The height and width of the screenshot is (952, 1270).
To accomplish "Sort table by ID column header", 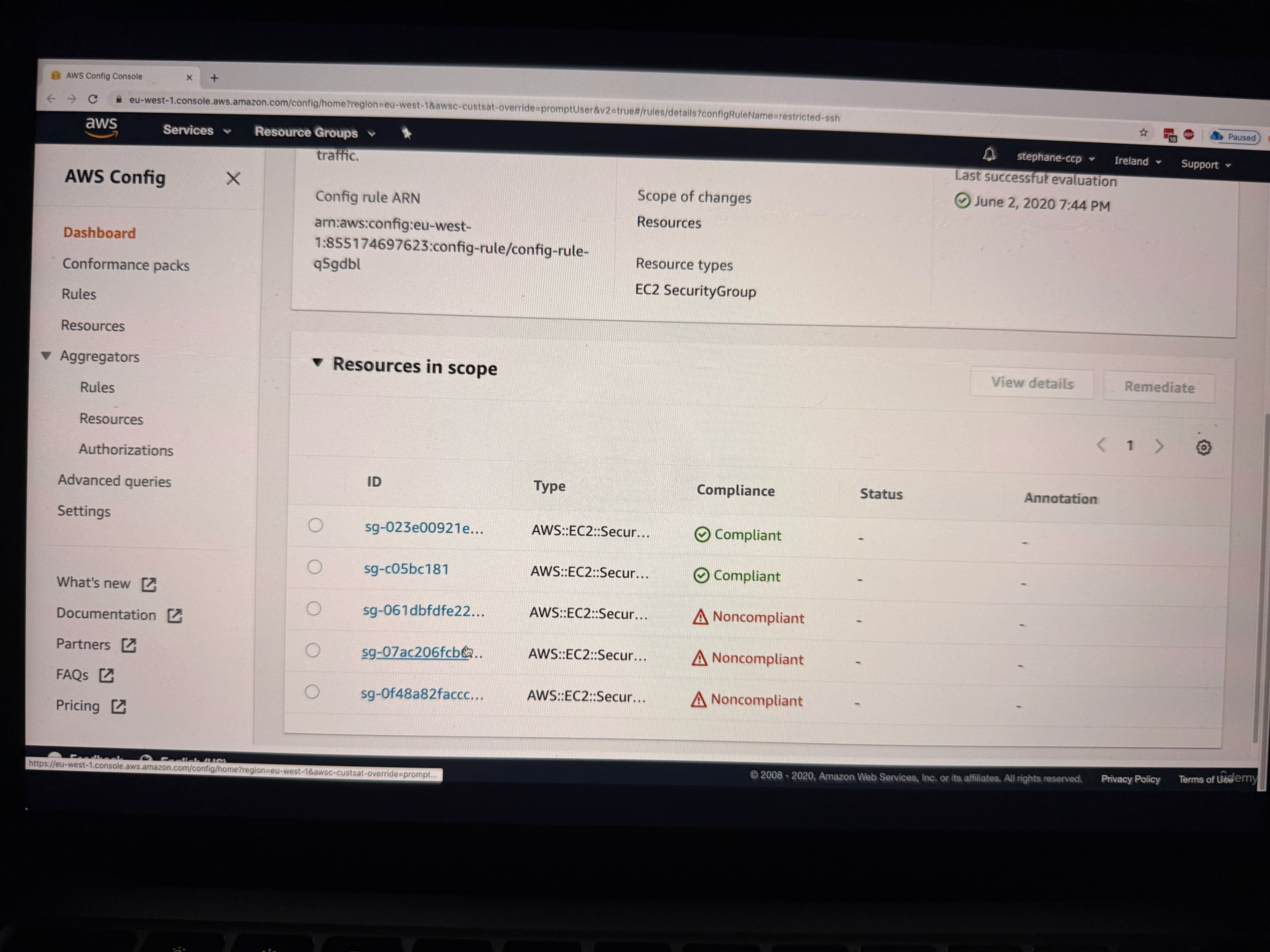I will pos(374,482).
